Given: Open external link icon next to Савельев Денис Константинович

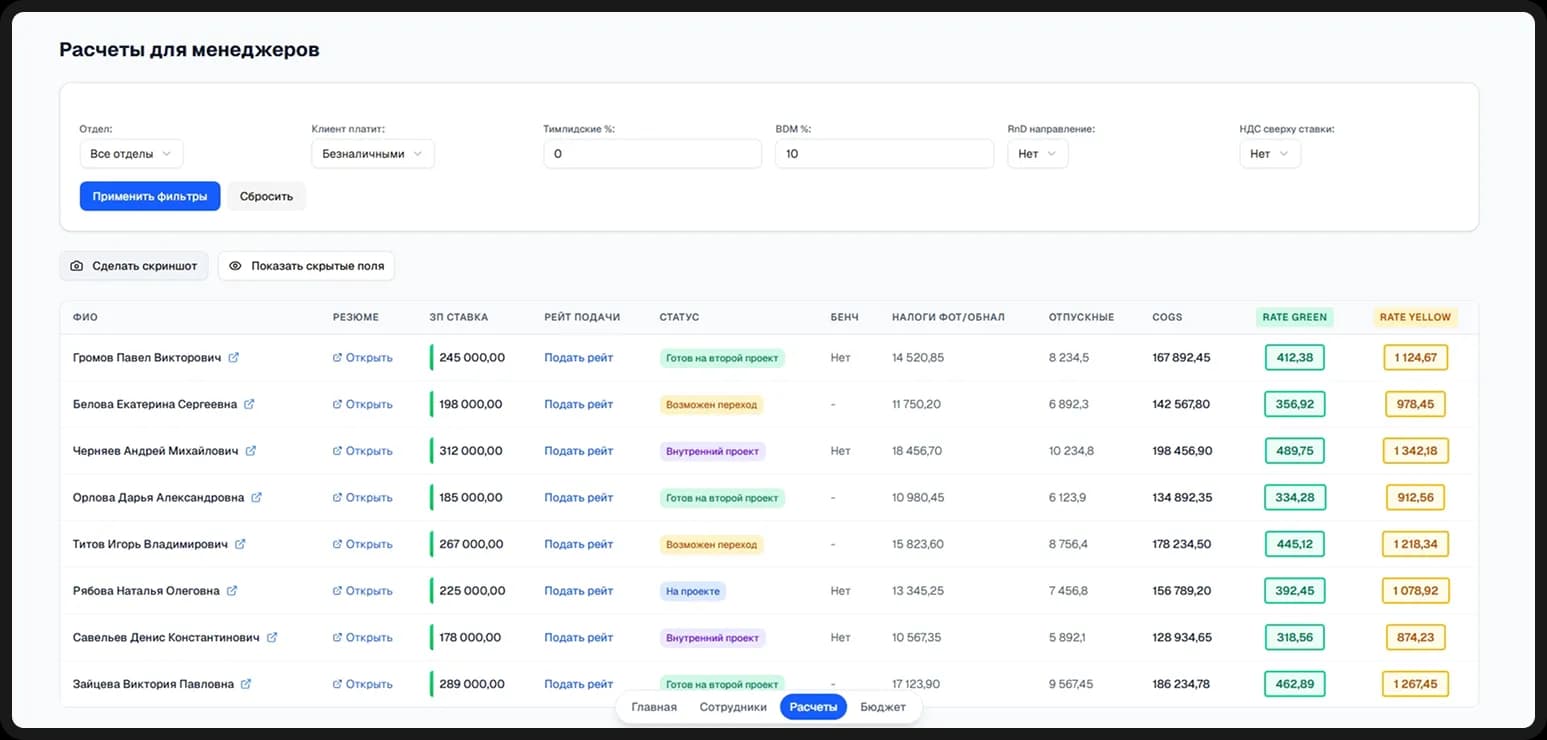Looking at the screenshot, I should click(272, 637).
